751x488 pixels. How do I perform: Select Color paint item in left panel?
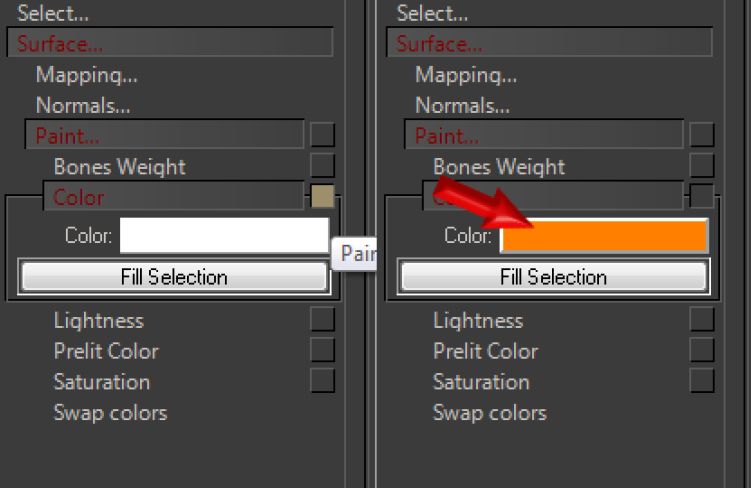tap(79, 198)
